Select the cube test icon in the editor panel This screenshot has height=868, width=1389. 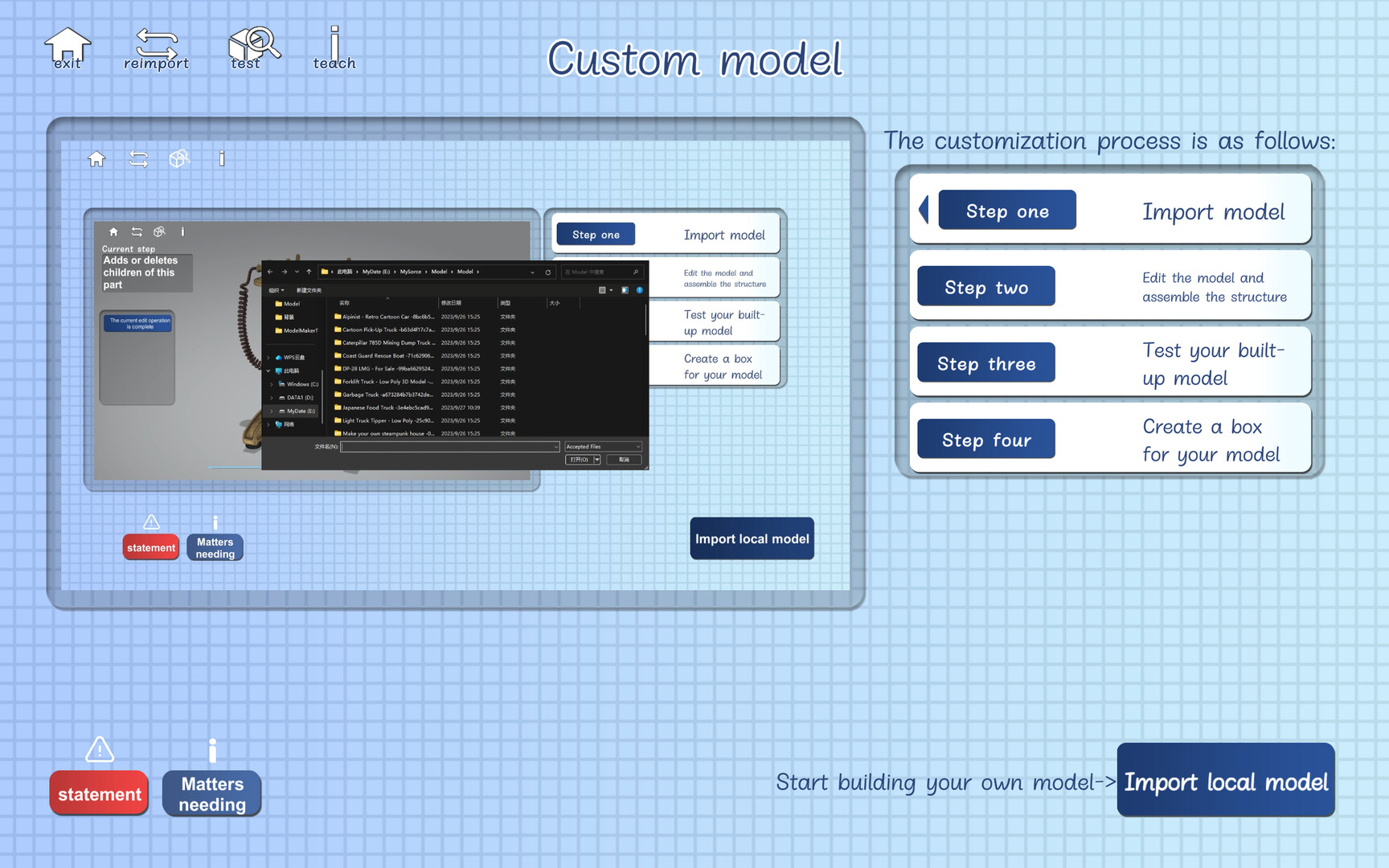pos(180,158)
